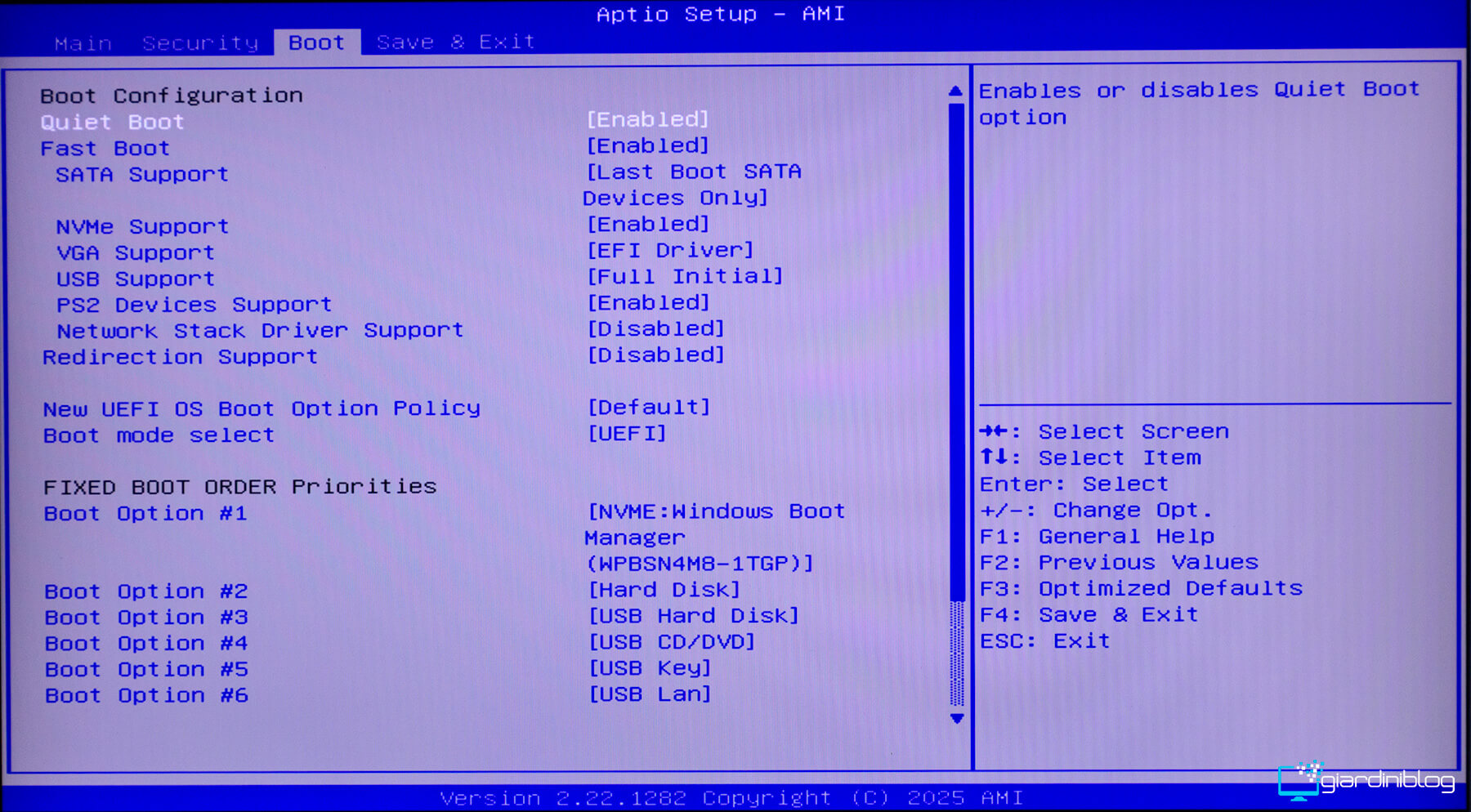Select the Redirection Support setting label
The height and width of the screenshot is (812, 1471).
180,357
